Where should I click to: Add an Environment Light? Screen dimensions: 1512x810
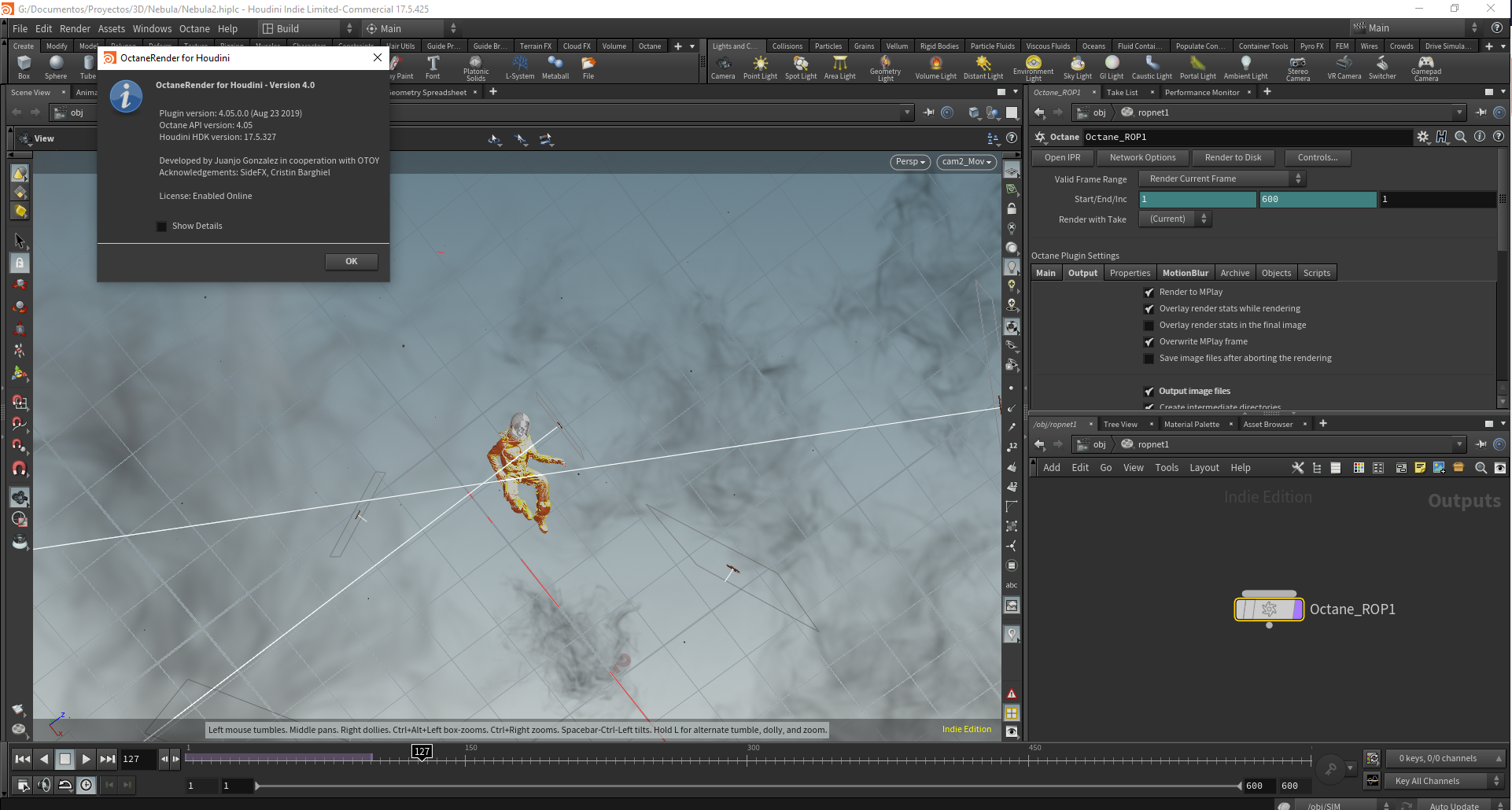[1034, 68]
